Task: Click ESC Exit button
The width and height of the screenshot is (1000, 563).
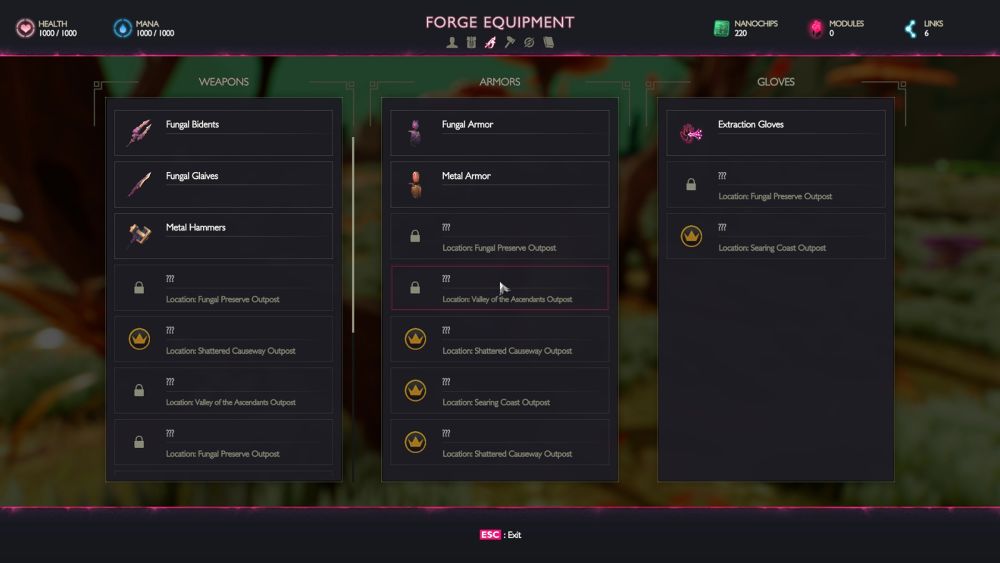Action: click(x=500, y=535)
